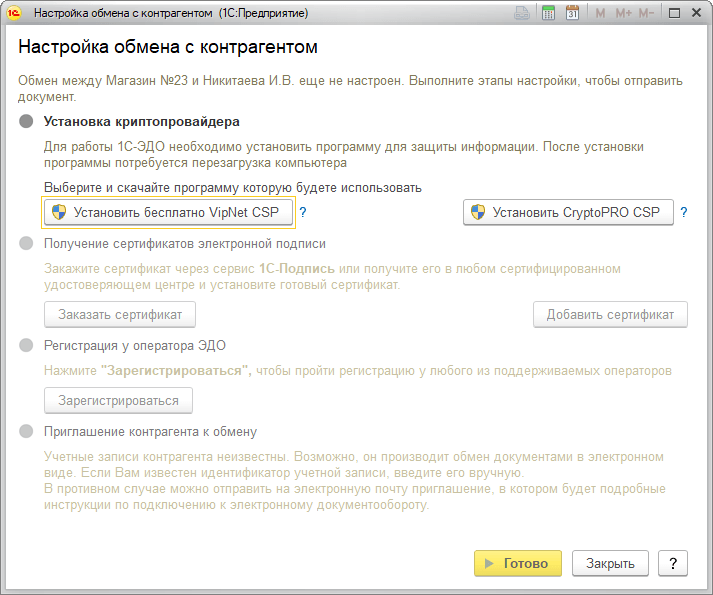The image size is (713, 595).
Task: Click the yellow Готово button
Action: [x=518, y=563]
